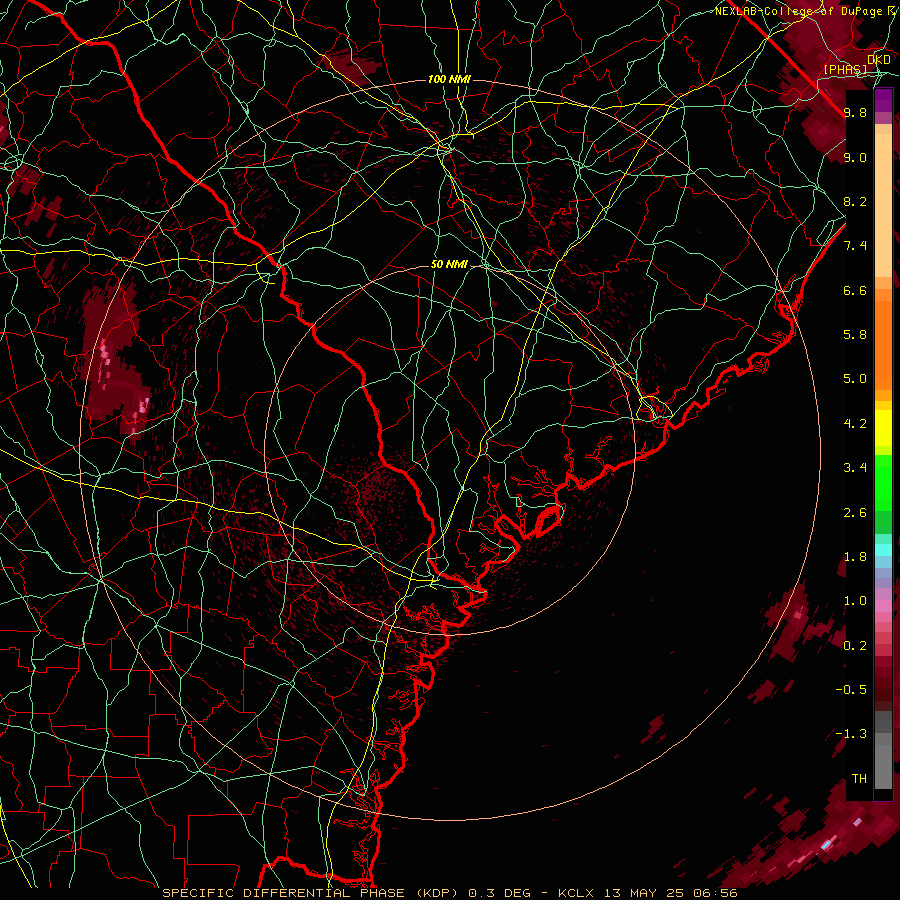Click the 50 NMI range ring label
Image resolution: width=900 pixels, height=900 pixels.
pyautogui.click(x=449, y=264)
